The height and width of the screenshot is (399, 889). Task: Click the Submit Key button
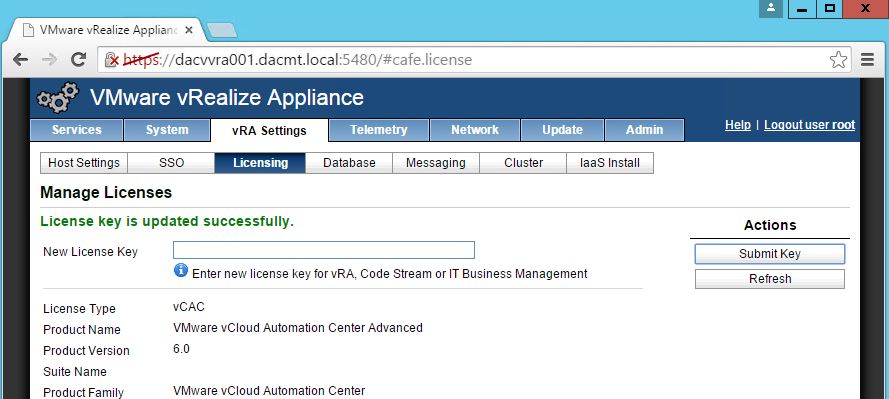coord(769,254)
